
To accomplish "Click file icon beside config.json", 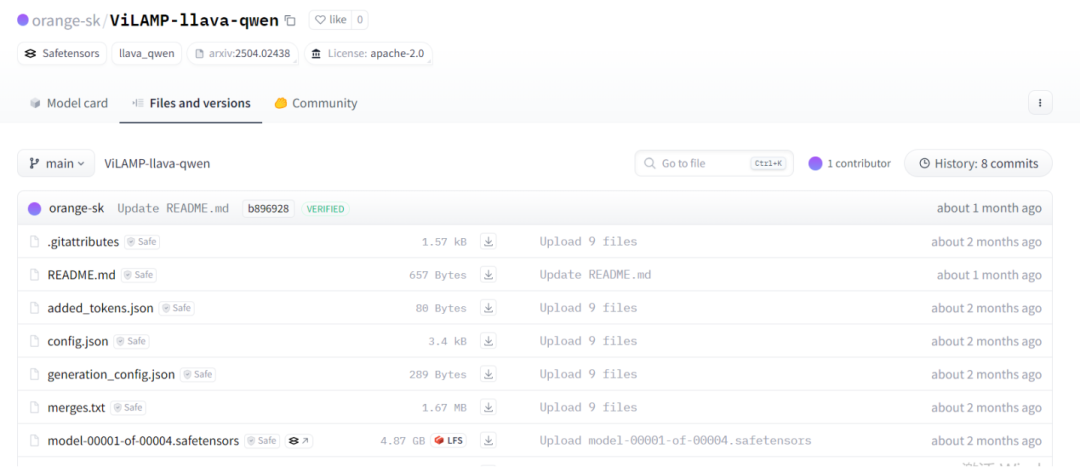I will (34, 341).
